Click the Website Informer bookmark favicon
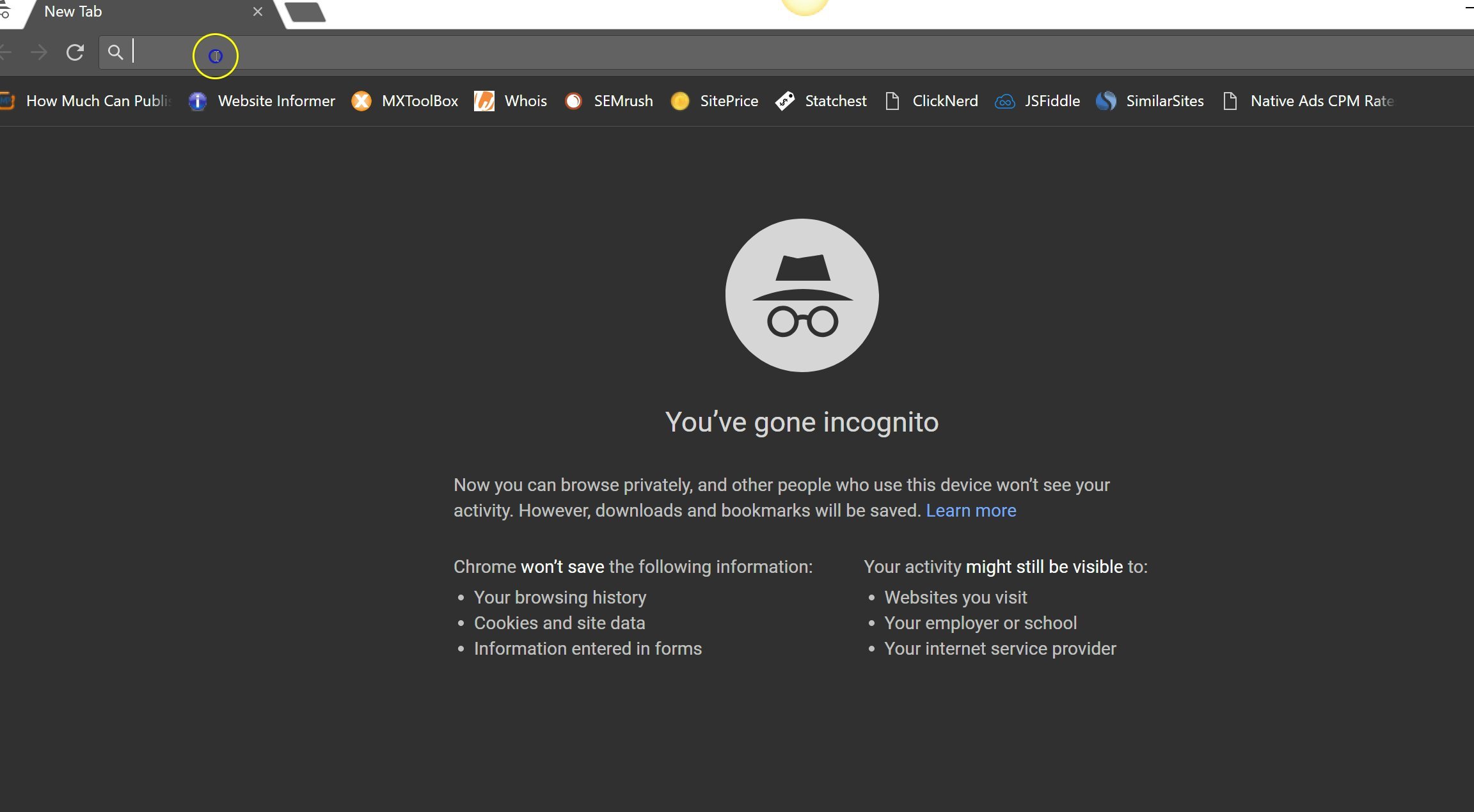 (x=198, y=101)
